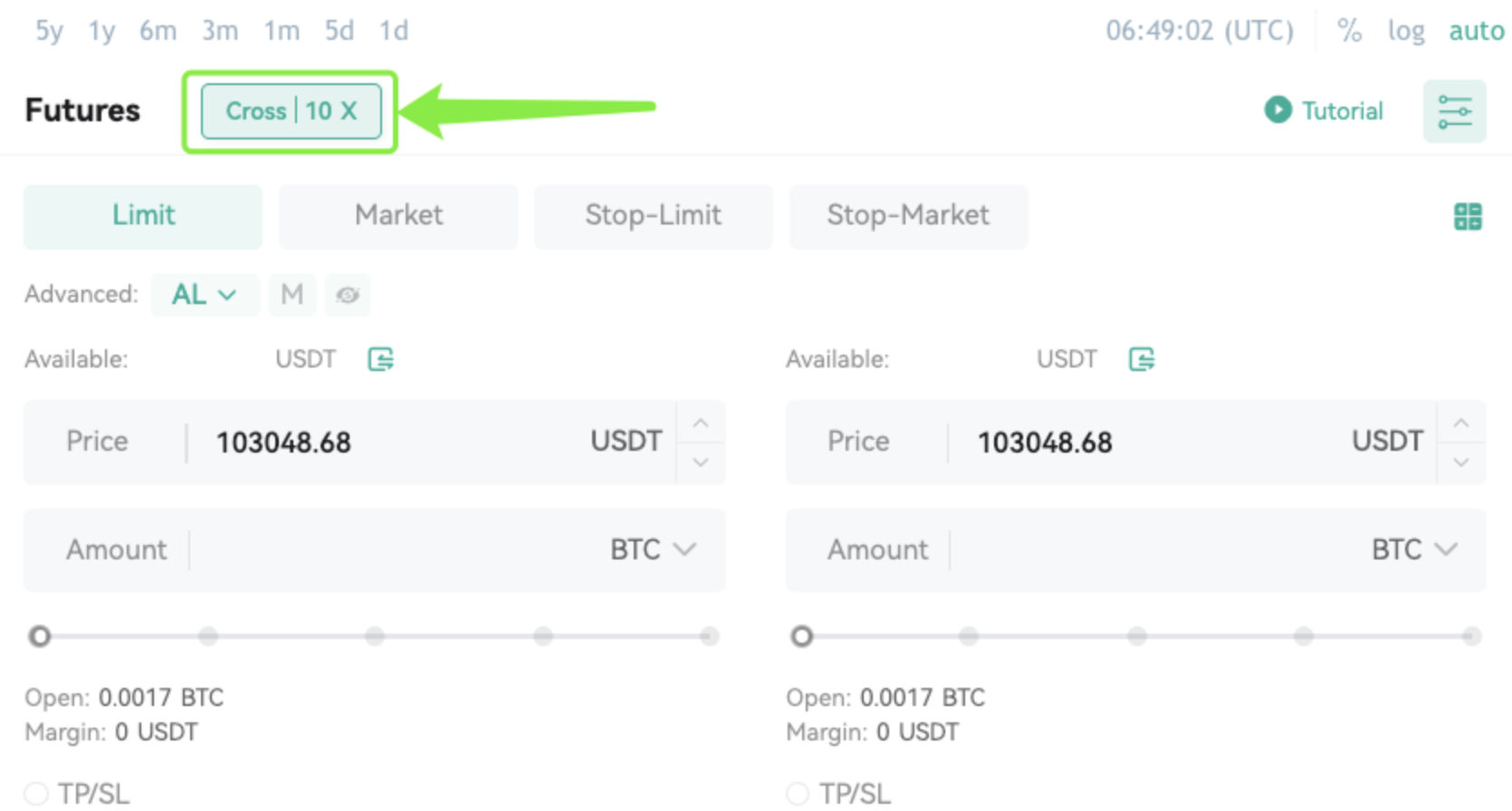Screen dimensions: 1512x811
Task: Increase left price with up arrow
Action: [700, 423]
